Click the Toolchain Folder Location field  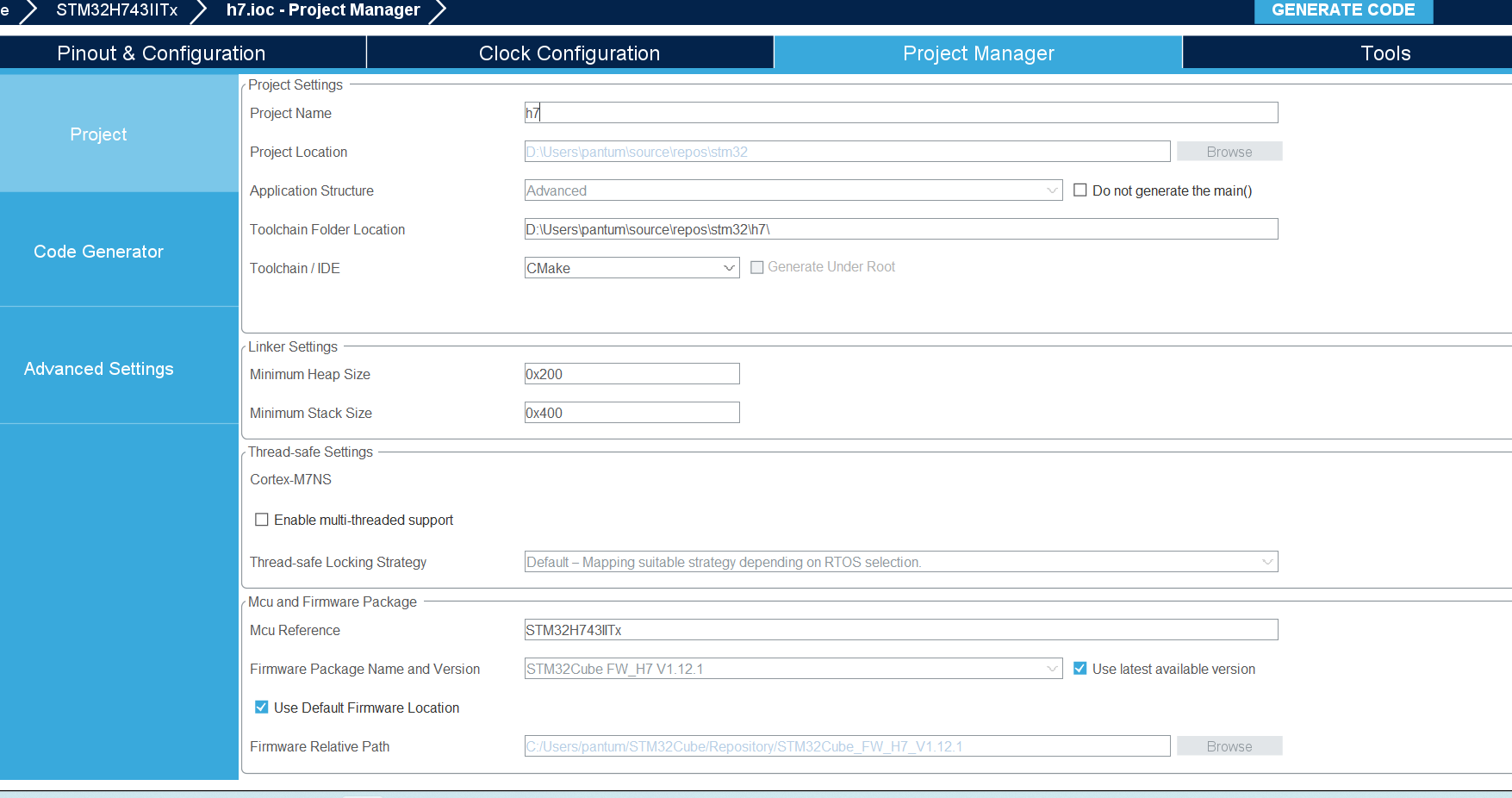coord(901,229)
